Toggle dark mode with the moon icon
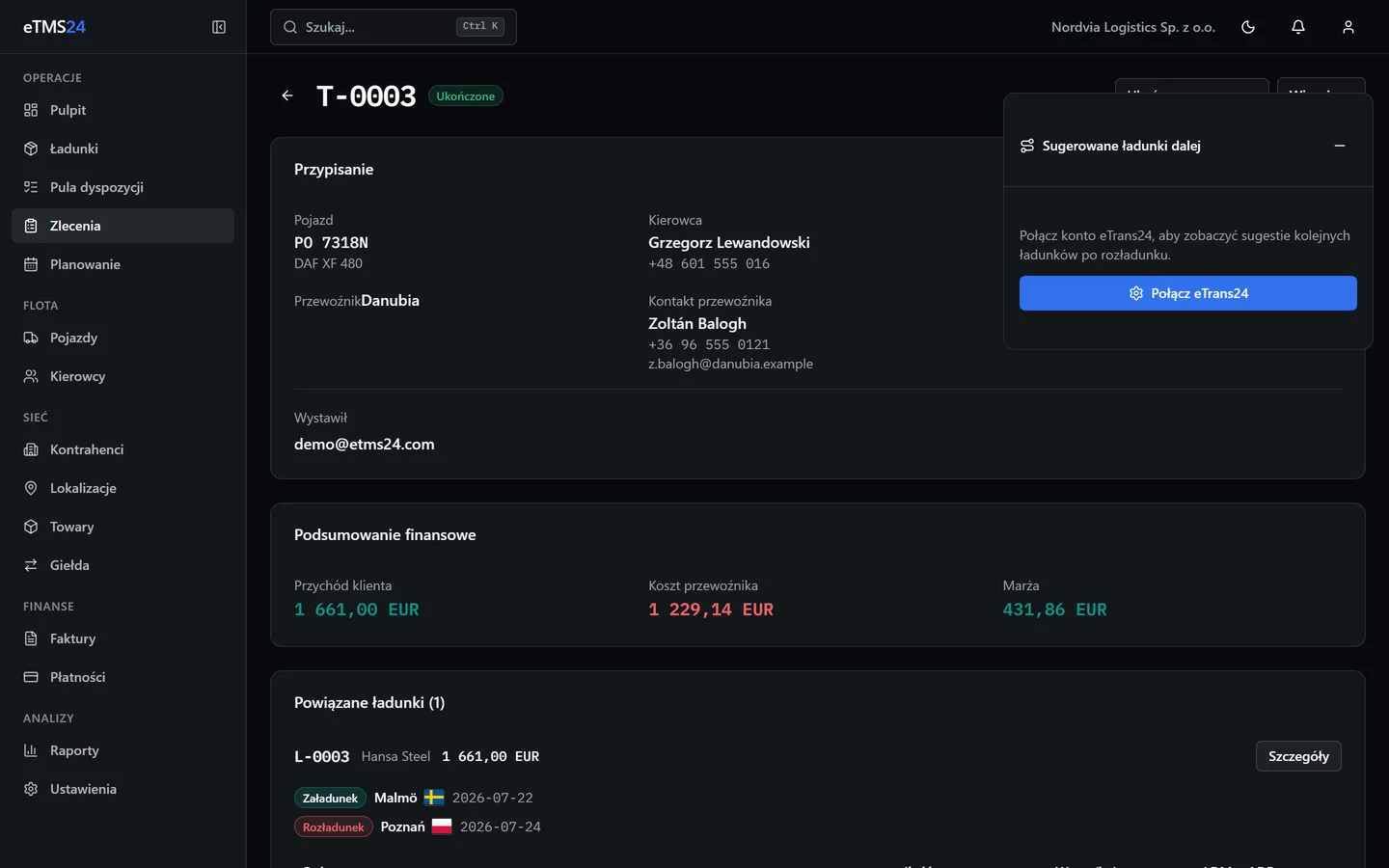The height and width of the screenshot is (868, 1389). click(x=1248, y=27)
